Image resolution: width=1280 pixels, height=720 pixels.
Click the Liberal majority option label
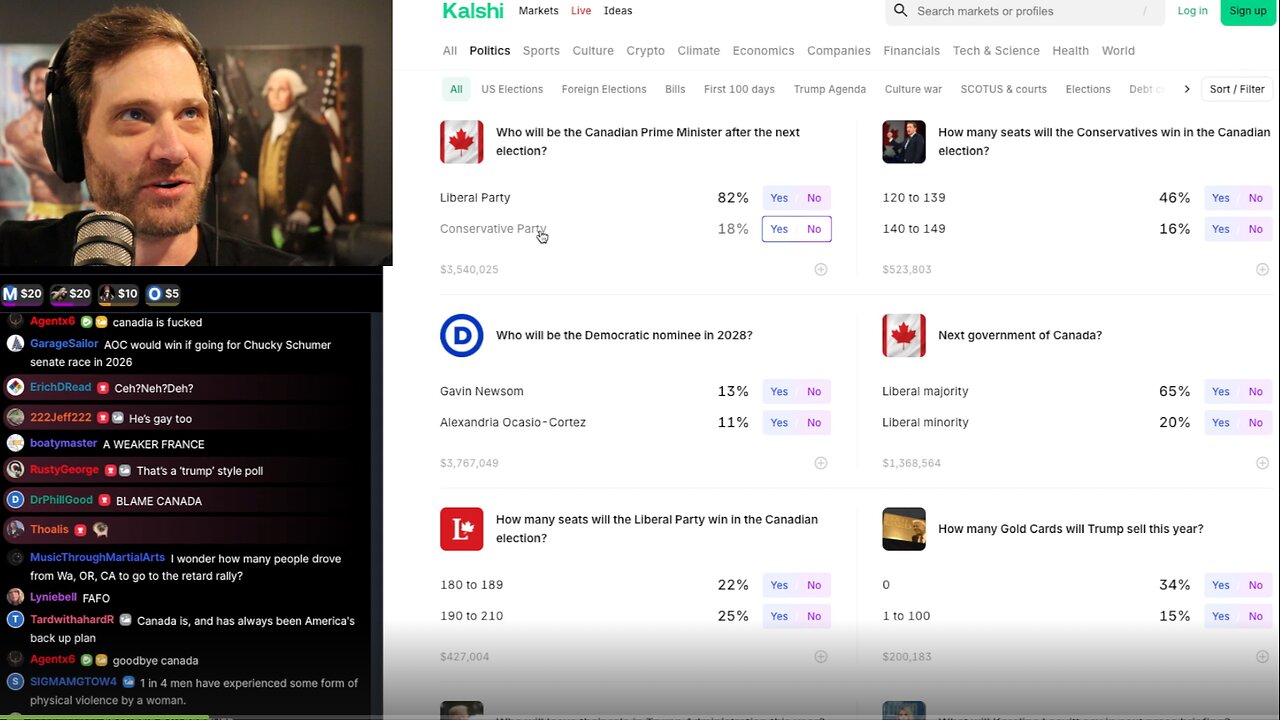coord(925,392)
